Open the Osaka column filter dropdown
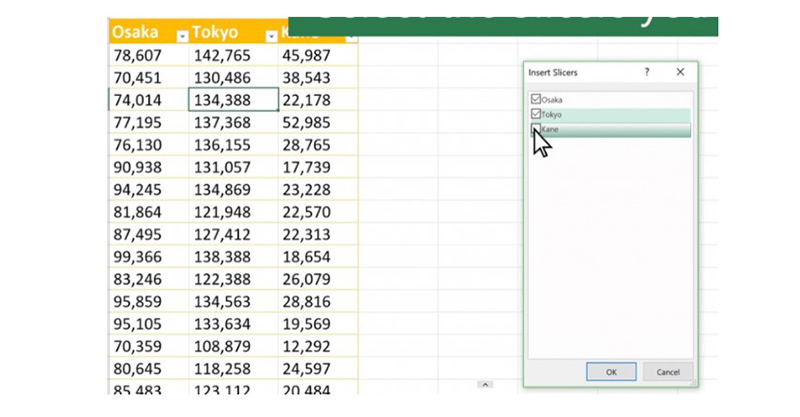This screenshot has width=800, height=417. point(182,36)
